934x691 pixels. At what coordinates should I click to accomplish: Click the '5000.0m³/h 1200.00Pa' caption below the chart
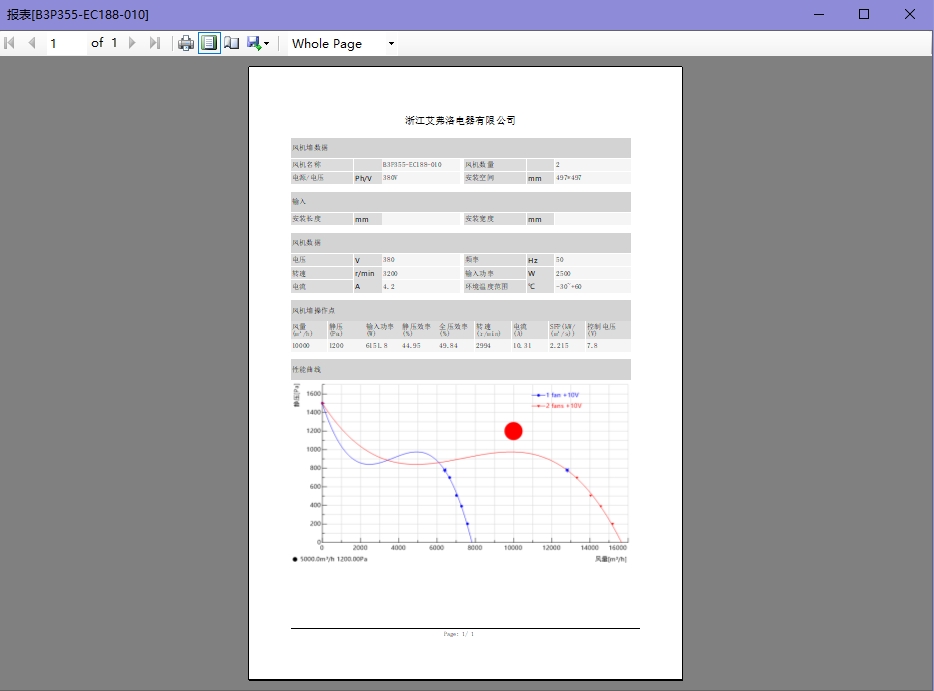pyautogui.click(x=330, y=559)
